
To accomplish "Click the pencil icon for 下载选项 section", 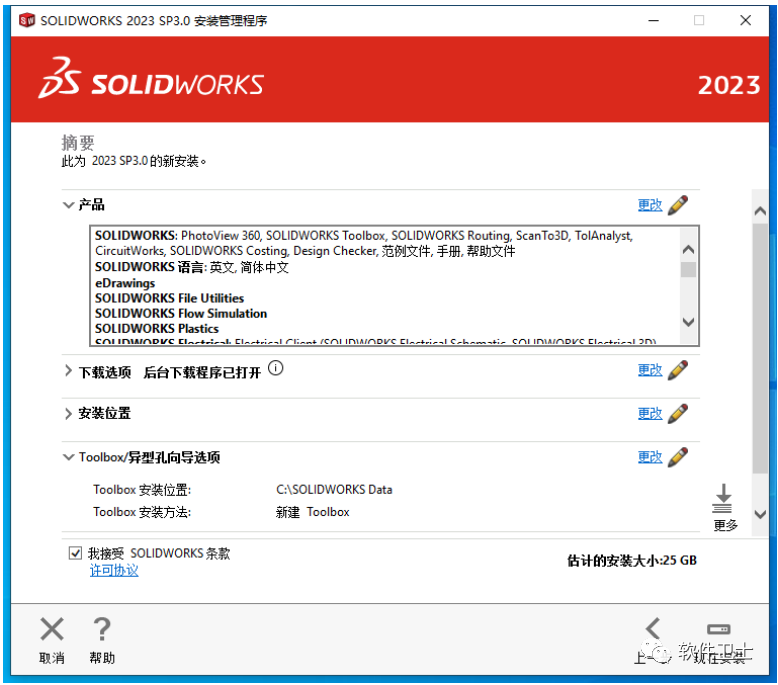I will click(677, 370).
